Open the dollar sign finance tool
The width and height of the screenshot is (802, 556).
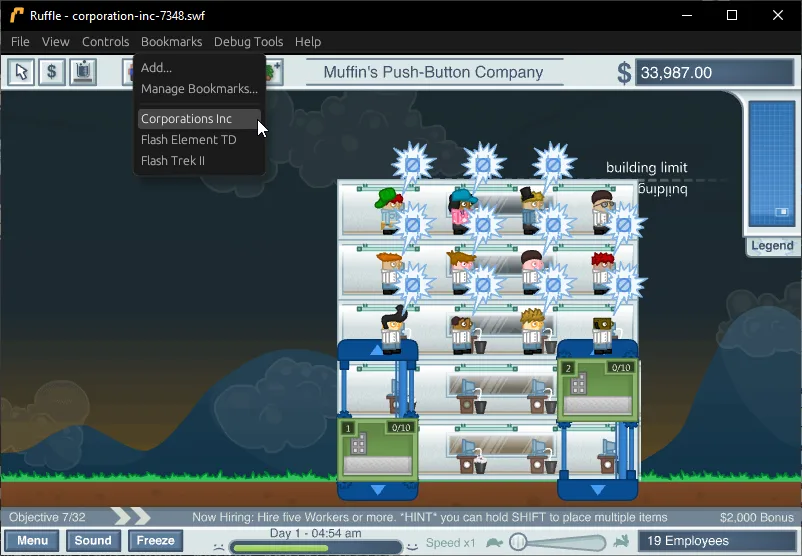[x=52, y=72]
